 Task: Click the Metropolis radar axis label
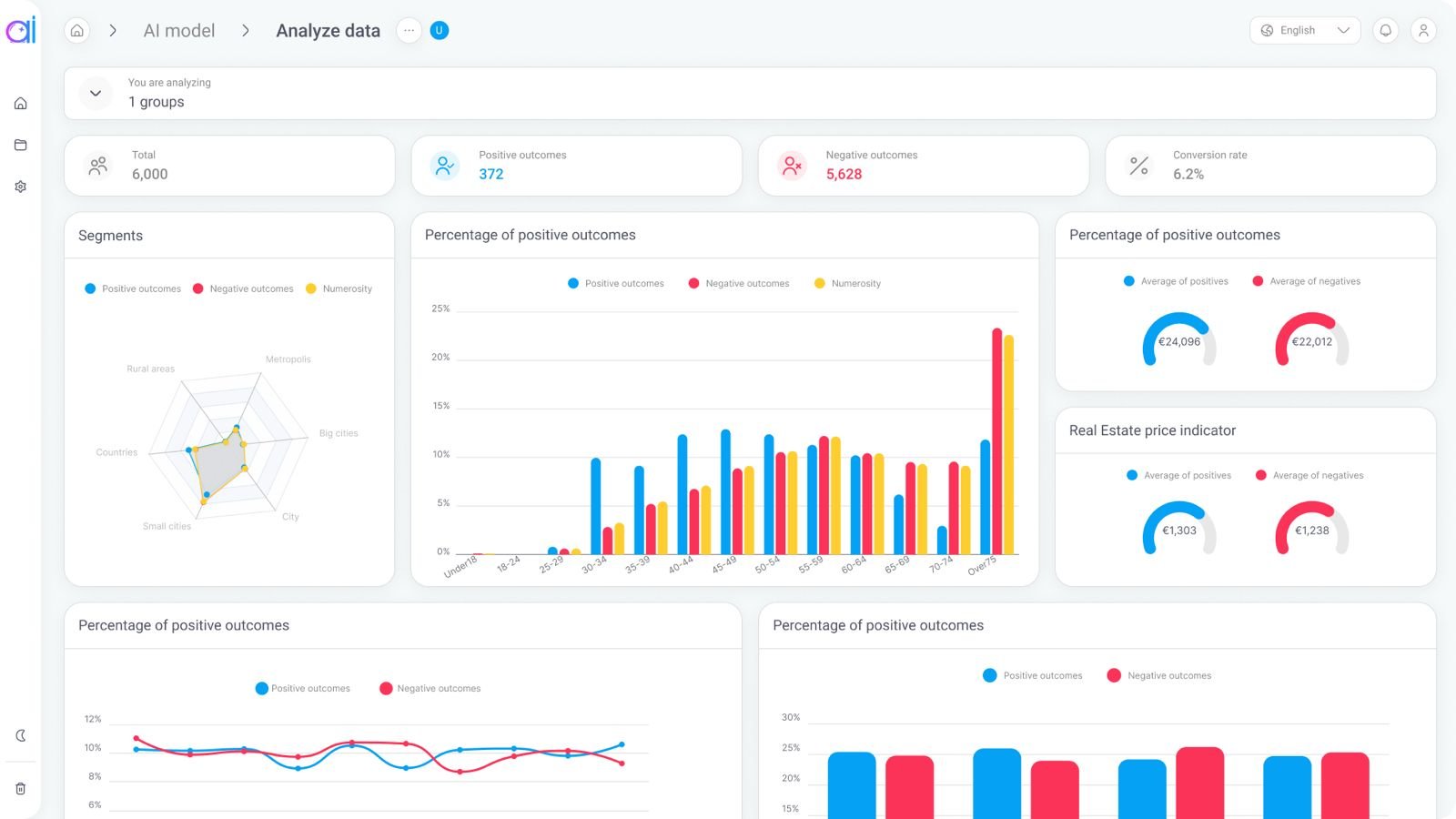(288, 359)
